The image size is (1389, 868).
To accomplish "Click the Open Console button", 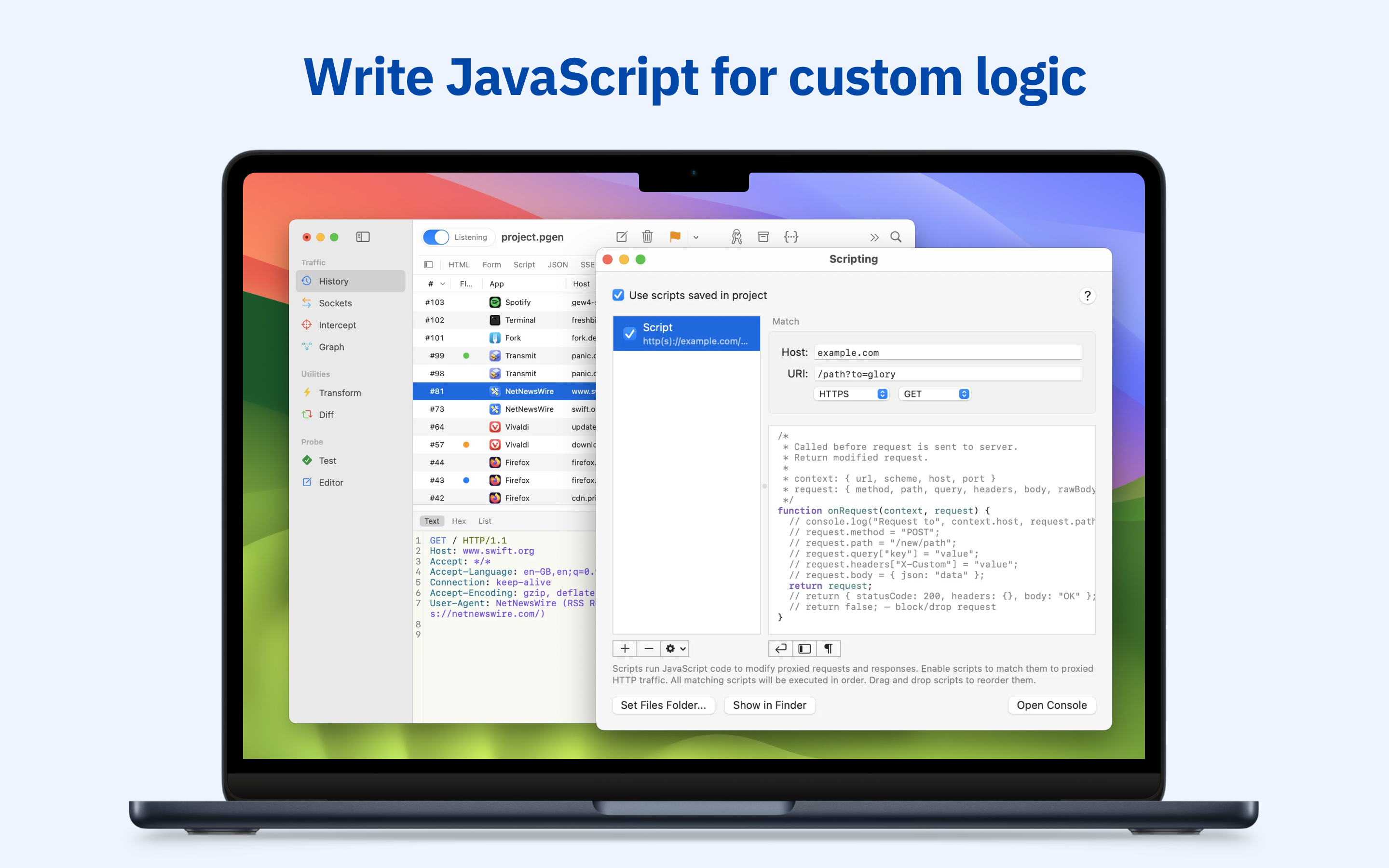I will 1051,705.
